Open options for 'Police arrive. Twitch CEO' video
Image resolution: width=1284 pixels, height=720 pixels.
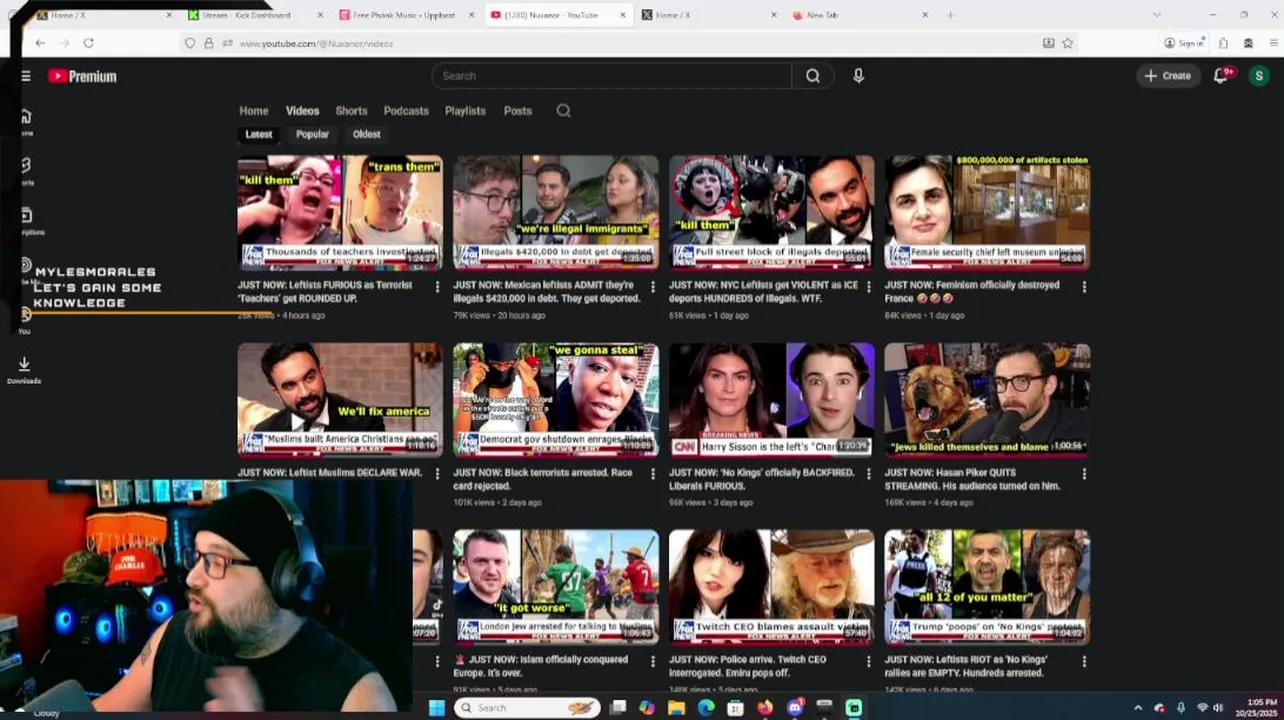869,661
